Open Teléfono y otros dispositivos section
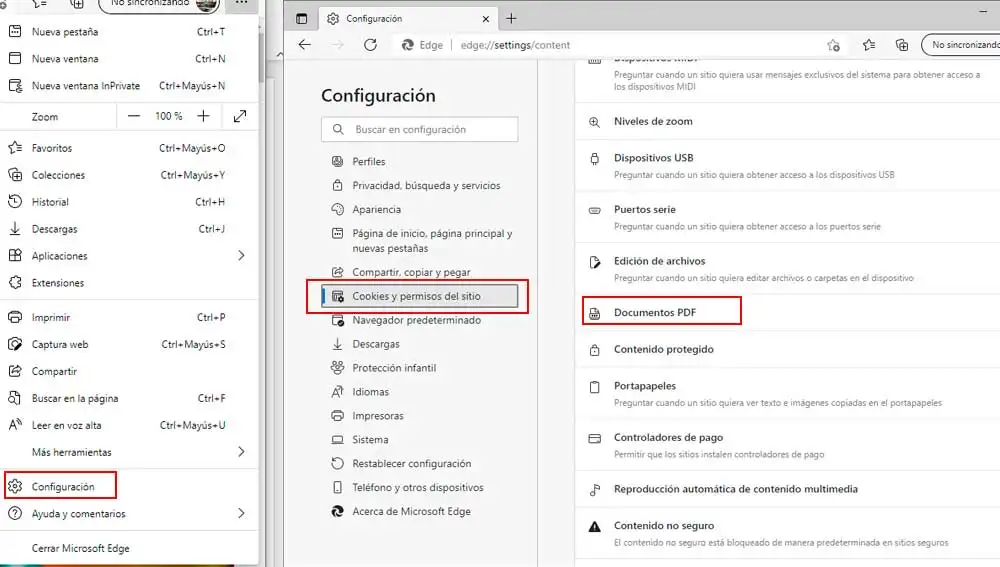Image resolution: width=1000 pixels, height=567 pixels. coord(420,487)
